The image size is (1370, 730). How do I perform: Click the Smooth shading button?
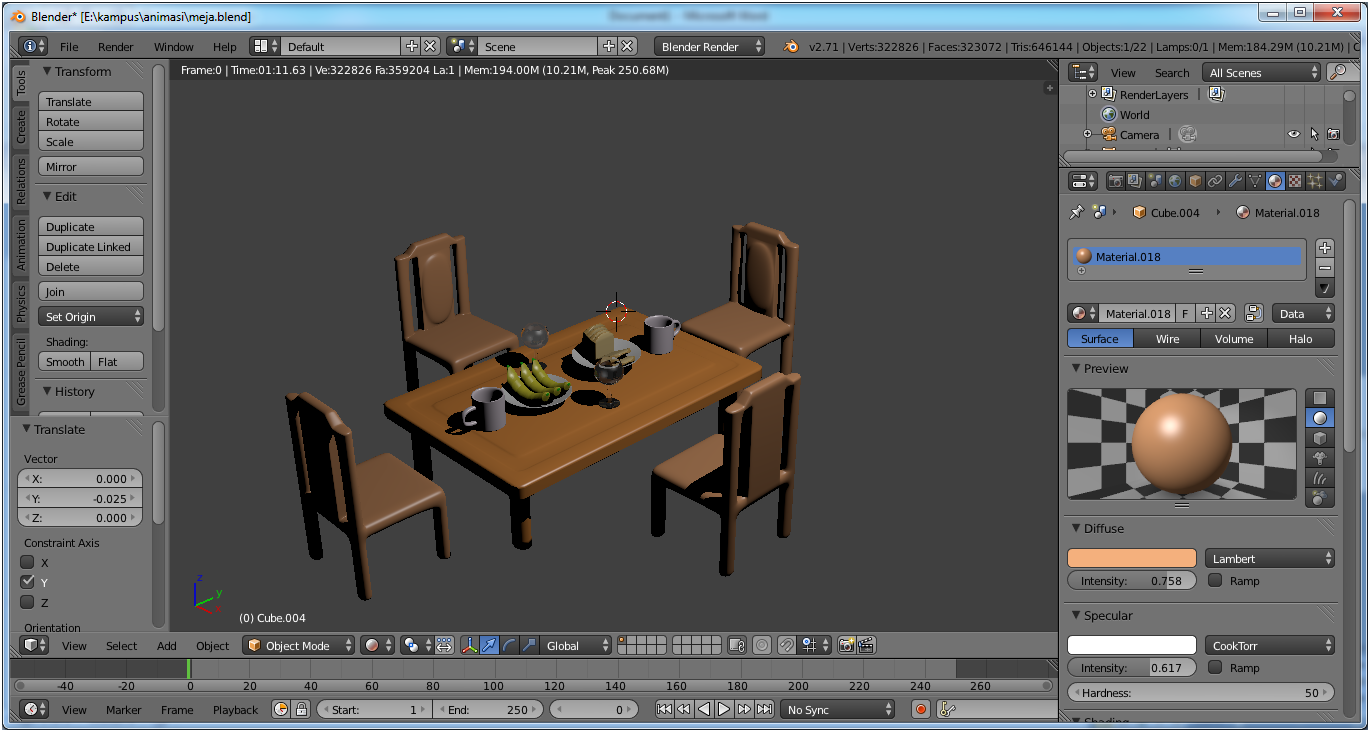pos(65,362)
